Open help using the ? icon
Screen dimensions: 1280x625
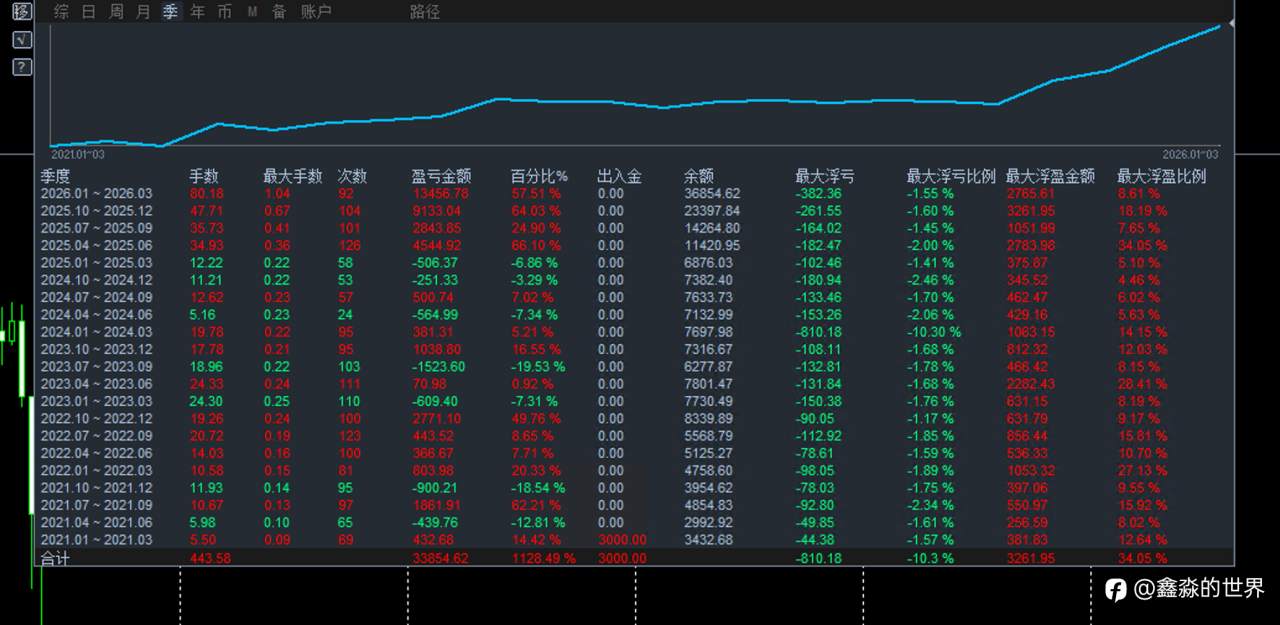click(20, 67)
